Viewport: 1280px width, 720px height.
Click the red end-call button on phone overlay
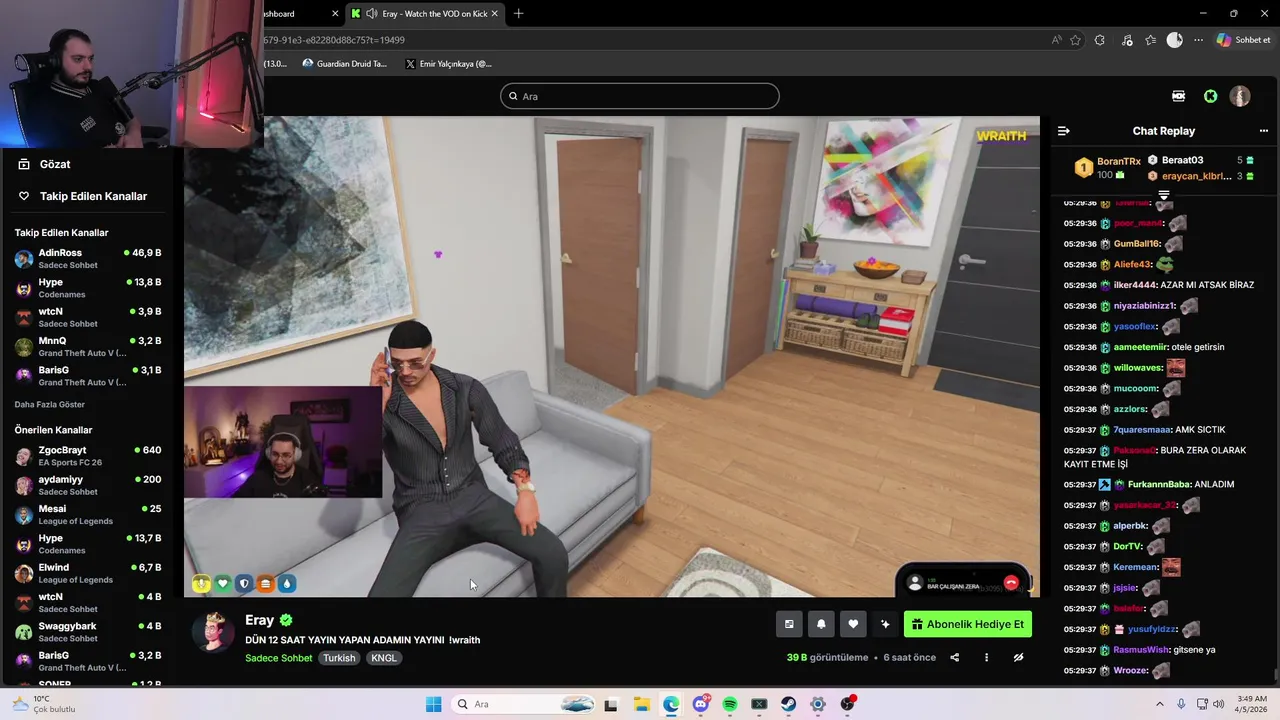pyautogui.click(x=1011, y=583)
